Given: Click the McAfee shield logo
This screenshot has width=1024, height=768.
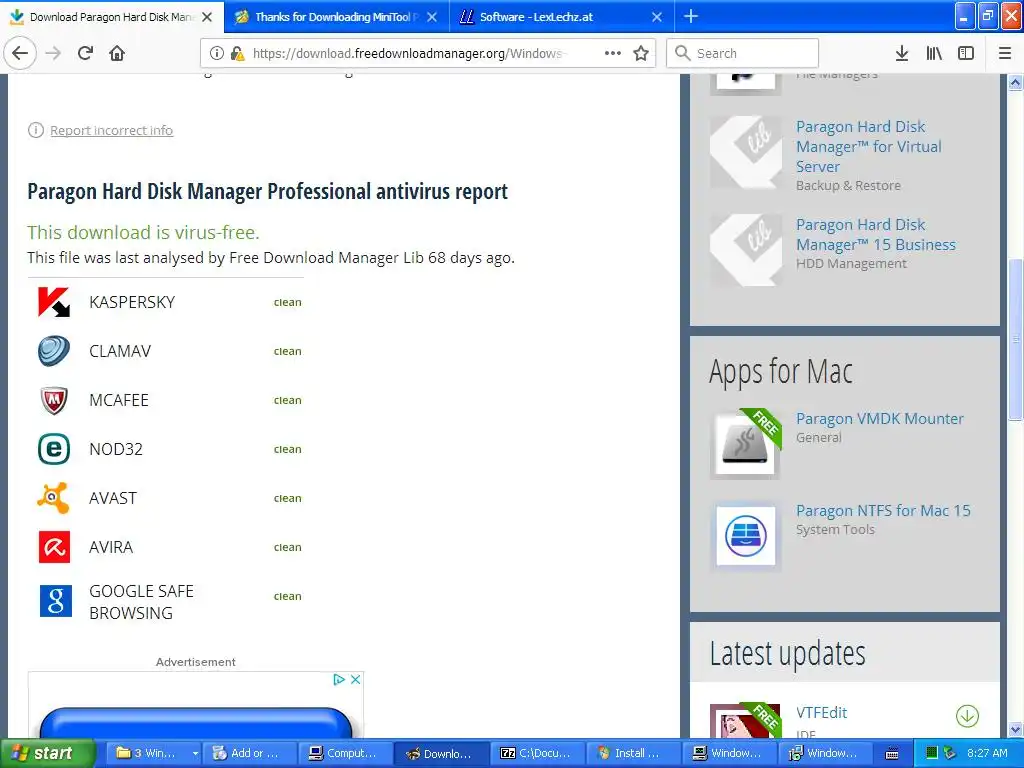Looking at the screenshot, I should click(54, 400).
